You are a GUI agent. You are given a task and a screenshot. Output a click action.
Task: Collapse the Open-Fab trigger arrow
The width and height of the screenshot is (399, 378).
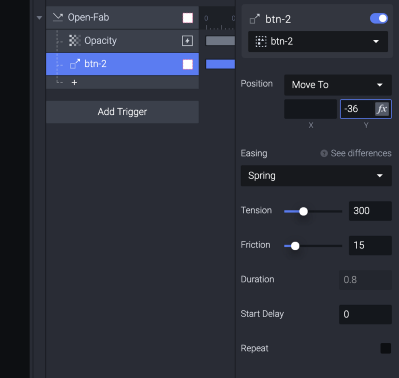(x=39, y=18)
